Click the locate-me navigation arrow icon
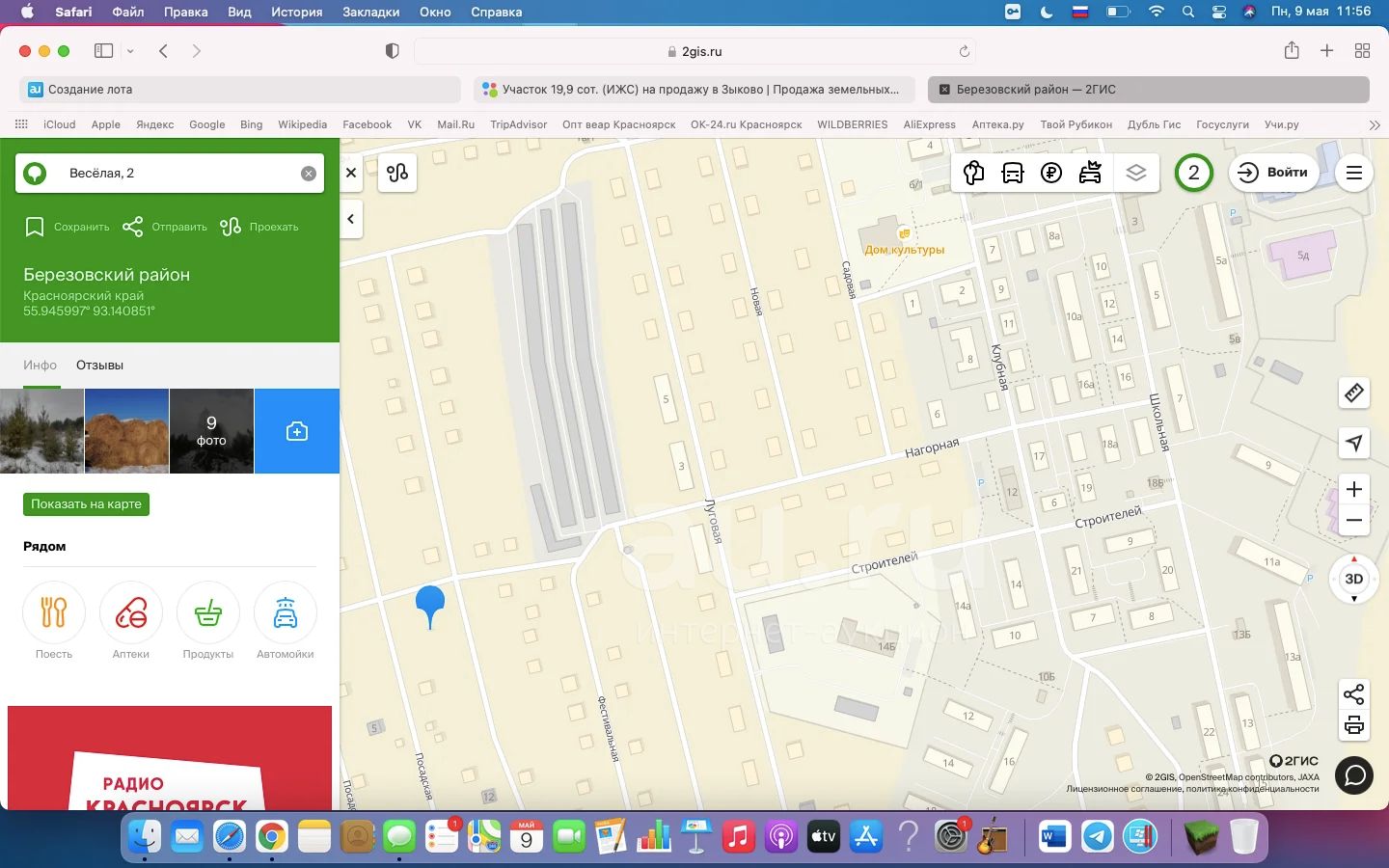Viewport: 1389px width, 868px height. click(1354, 443)
